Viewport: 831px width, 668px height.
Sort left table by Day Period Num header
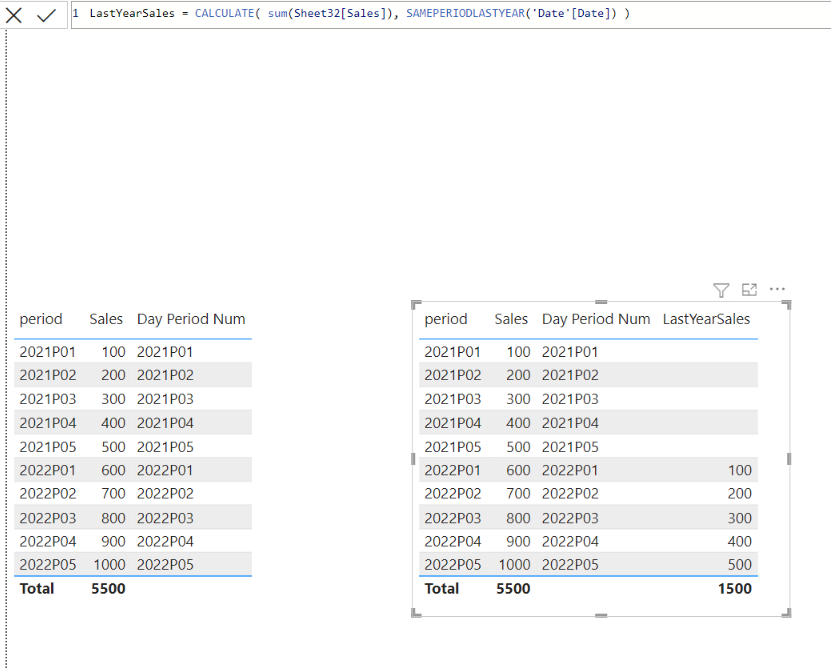191,319
